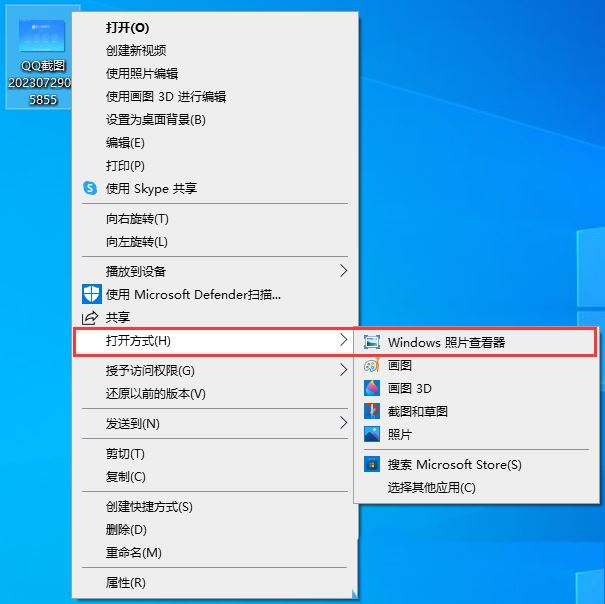The height and width of the screenshot is (604, 605).
Task: Click the Skype icon in context menu
Action: click(90, 188)
